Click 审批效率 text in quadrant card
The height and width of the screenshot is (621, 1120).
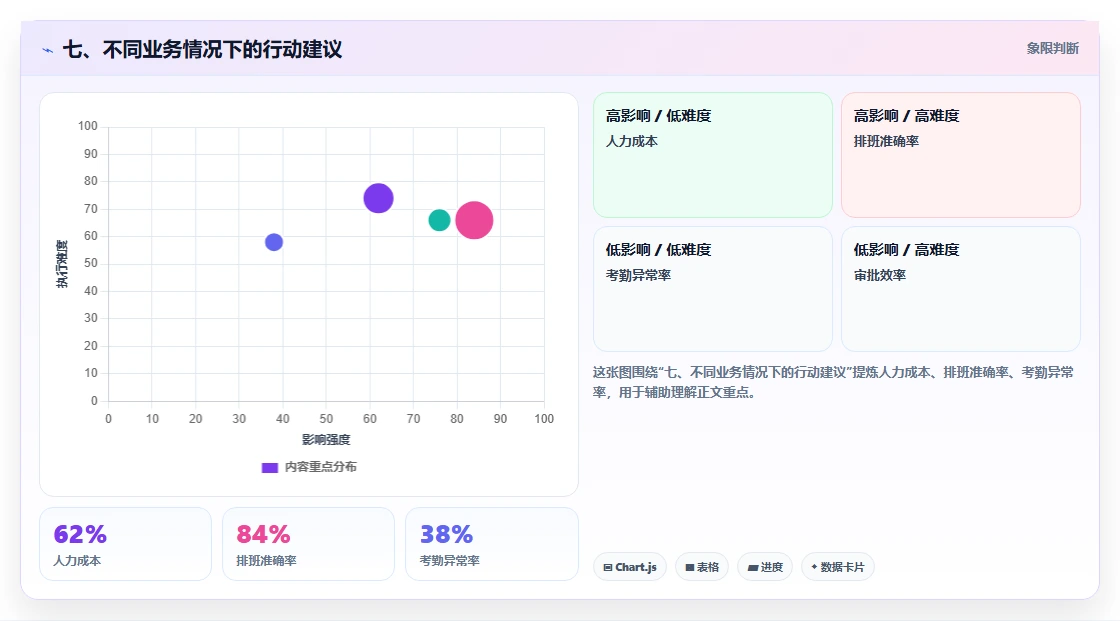879,275
